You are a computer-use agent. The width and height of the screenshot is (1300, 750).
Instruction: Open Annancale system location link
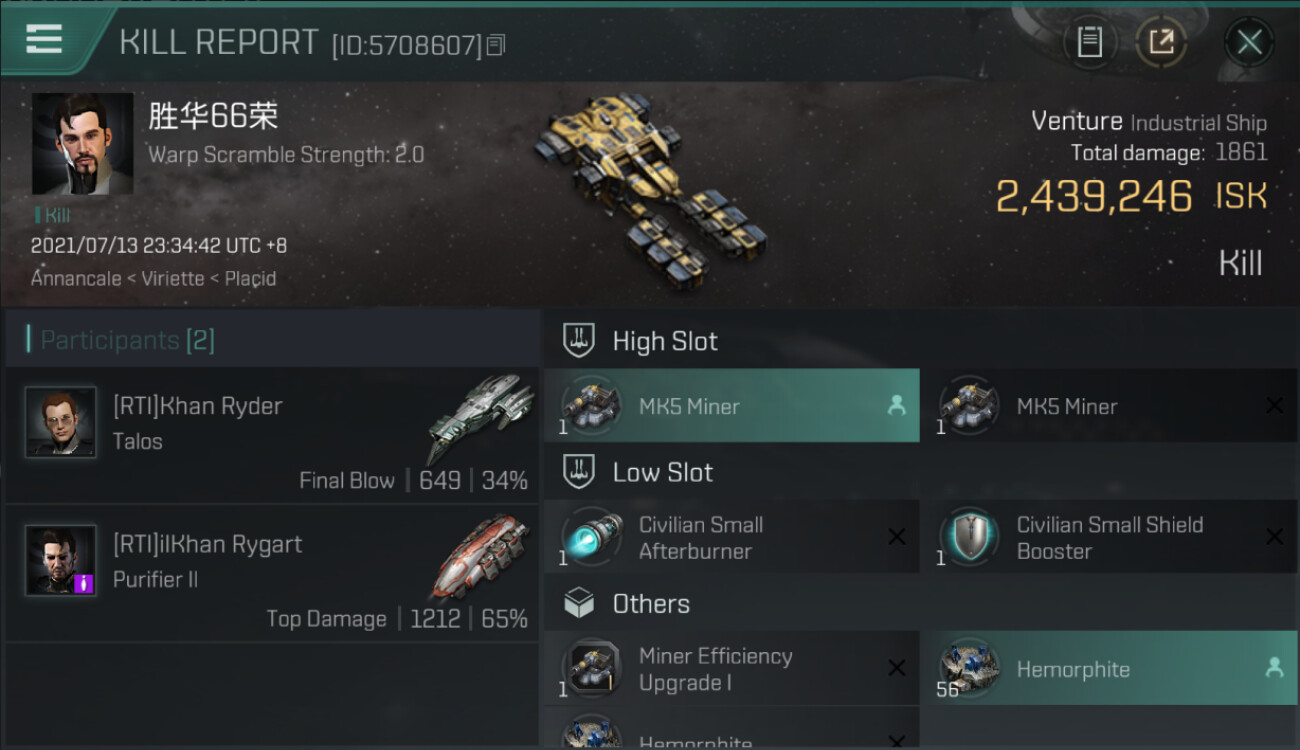(x=76, y=279)
